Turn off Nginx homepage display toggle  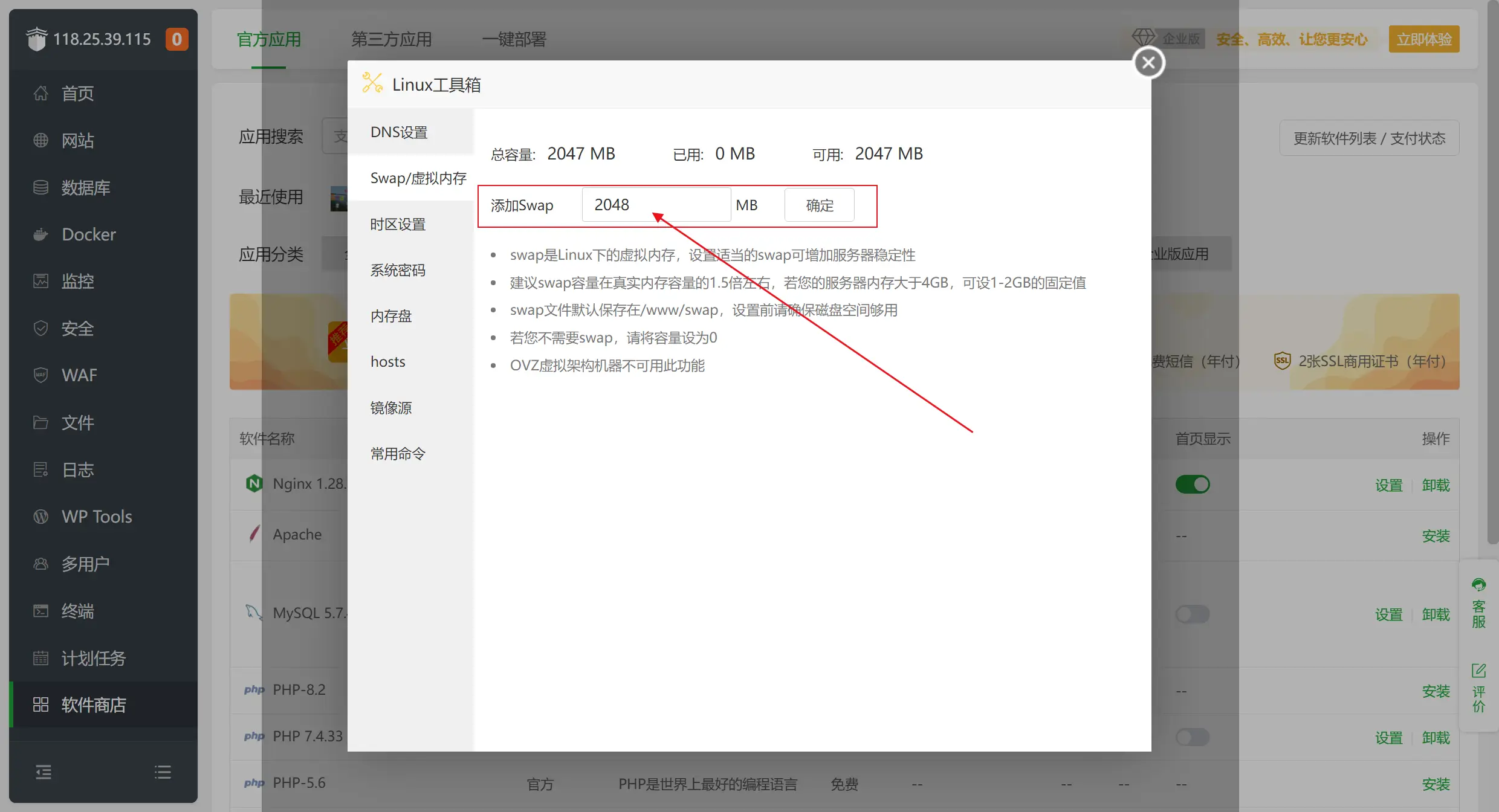click(1192, 484)
